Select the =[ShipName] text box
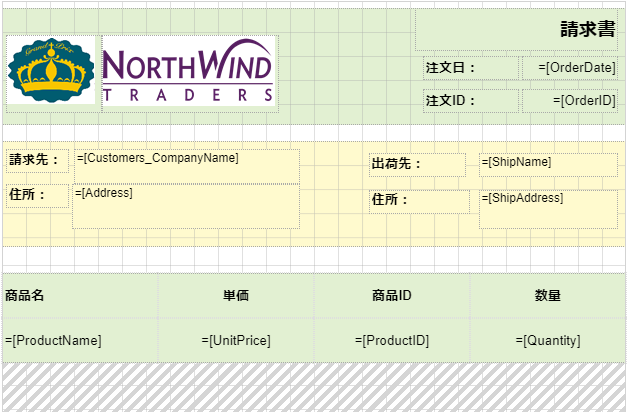 pos(547,164)
